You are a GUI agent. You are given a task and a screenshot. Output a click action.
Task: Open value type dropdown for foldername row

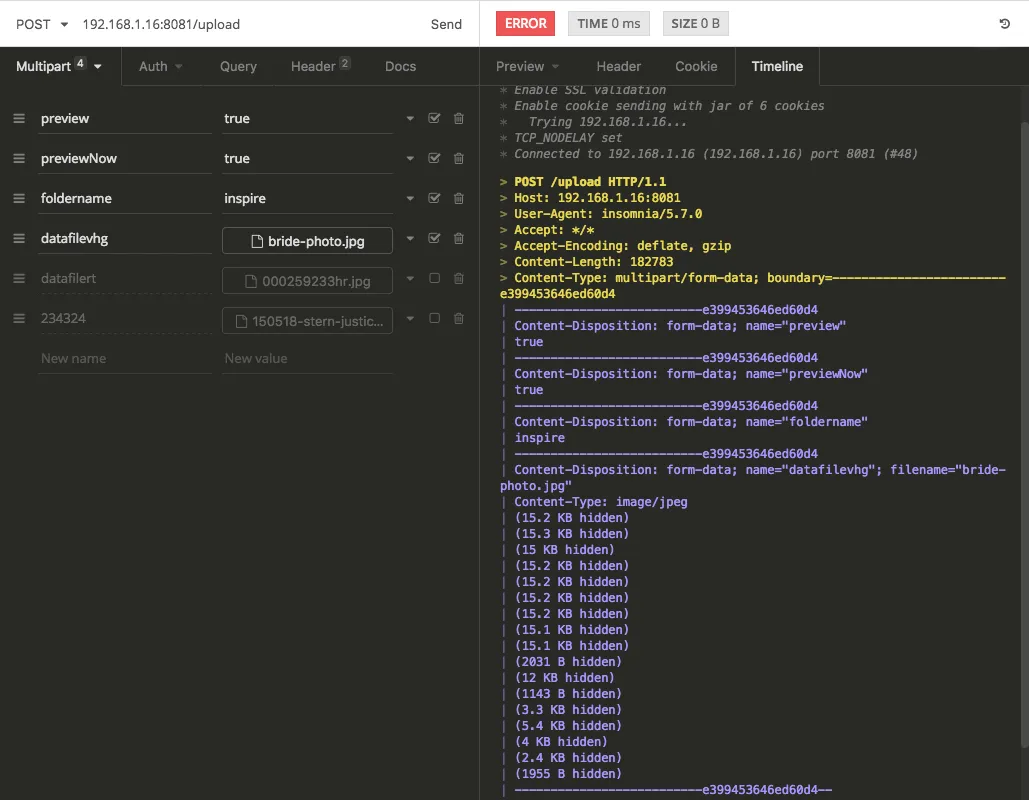coord(410,198)
